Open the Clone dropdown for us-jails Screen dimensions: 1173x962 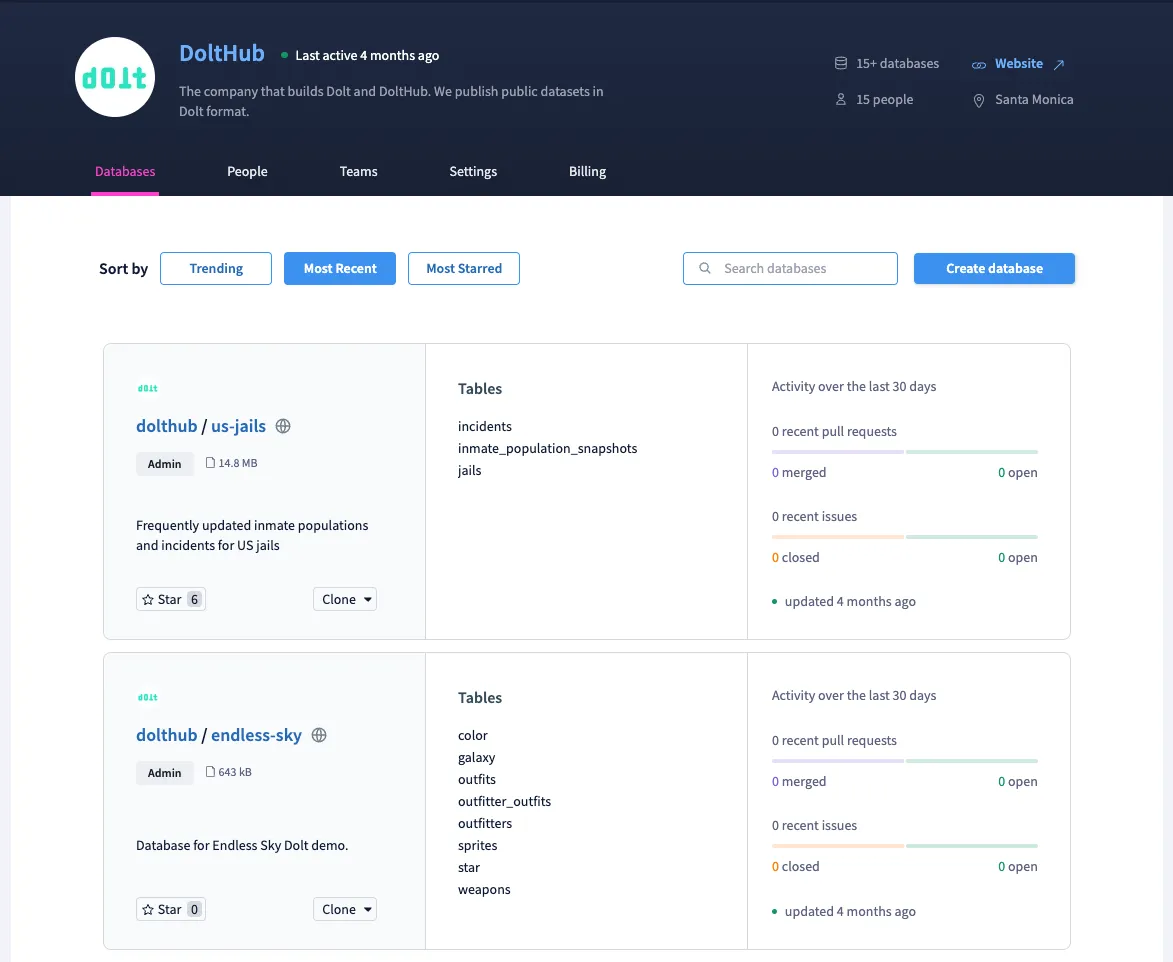tap(344, 599)
